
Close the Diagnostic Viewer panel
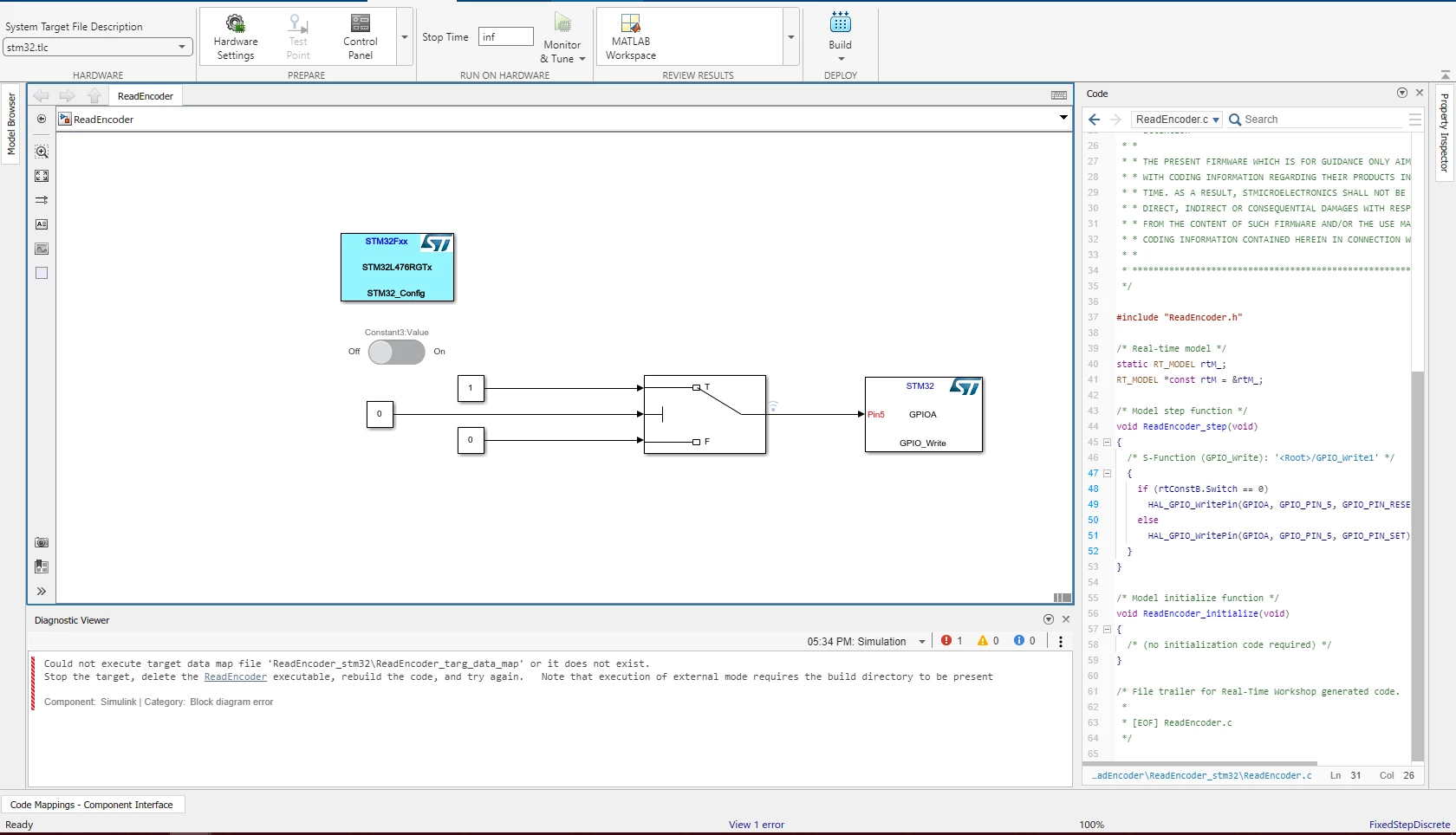click(1066, 619)
